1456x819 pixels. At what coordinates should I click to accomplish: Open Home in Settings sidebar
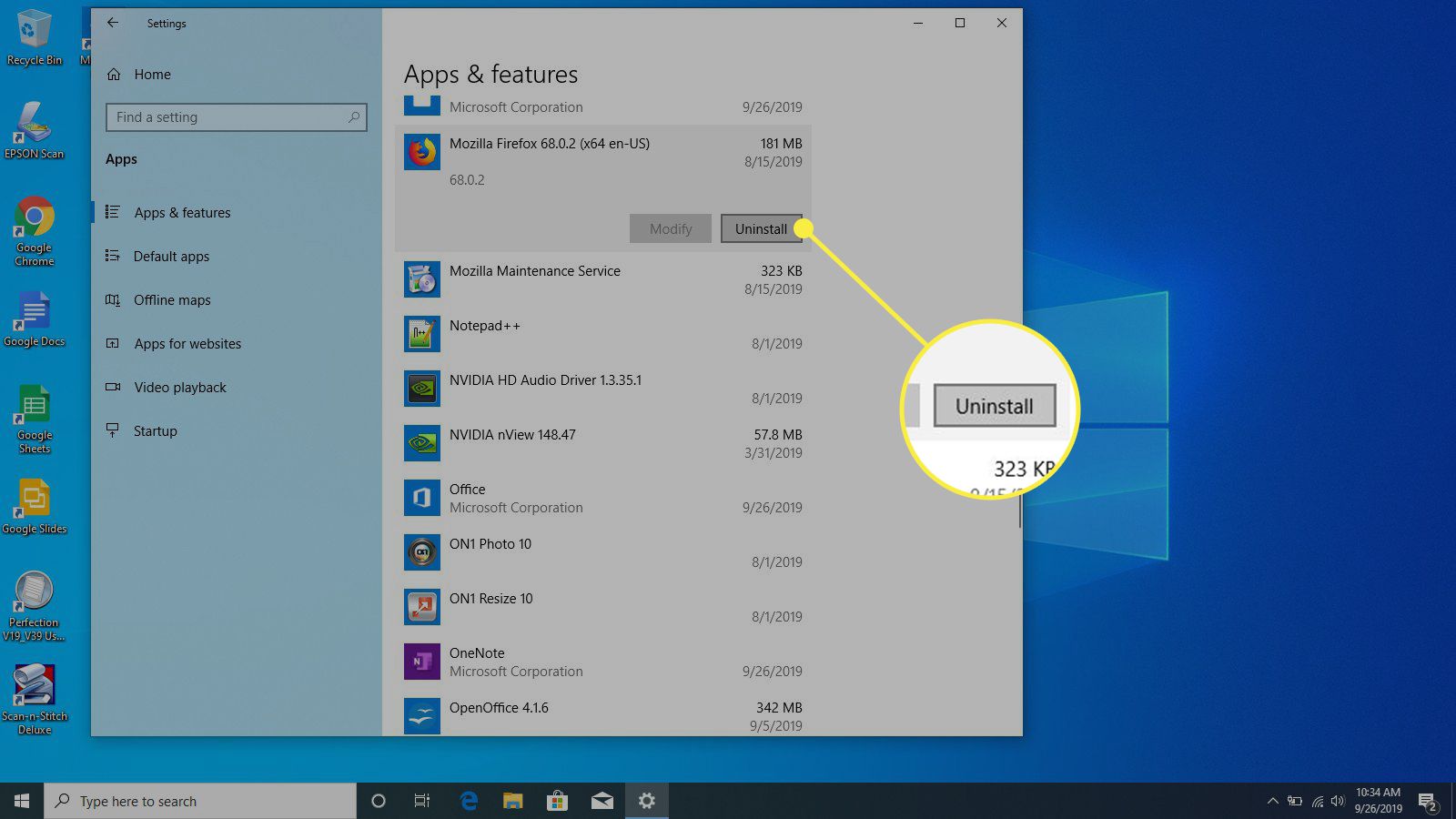(152, 75)
